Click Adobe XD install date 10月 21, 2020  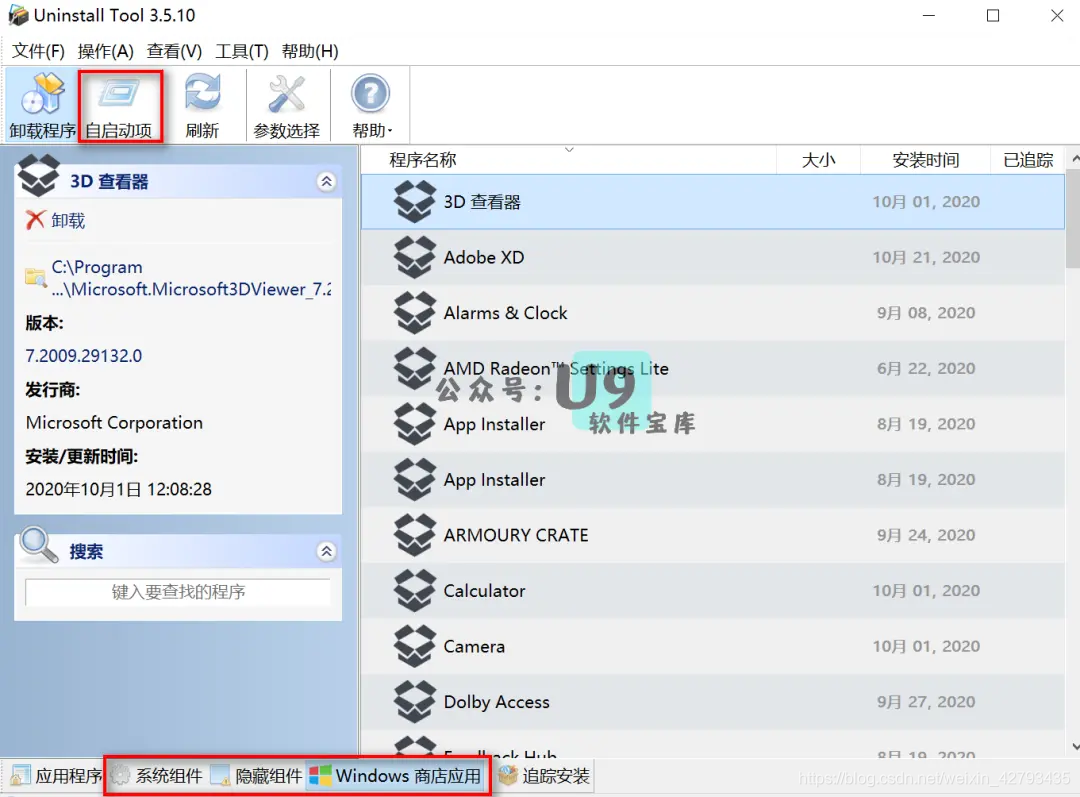point(926,257)
